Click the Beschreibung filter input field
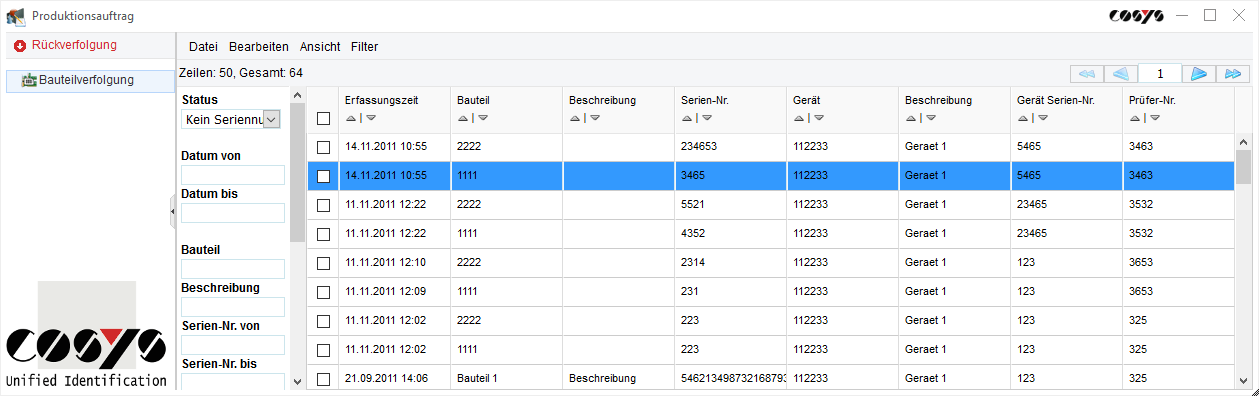Image resolution: width=1259 pixels, height=396 pixels. click(233, 307)
